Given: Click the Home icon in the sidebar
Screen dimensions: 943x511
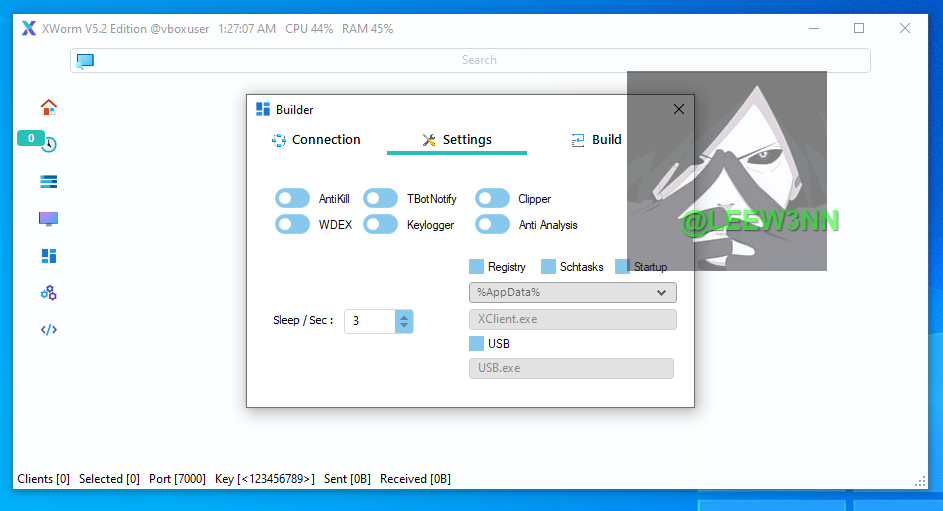Looking at the screenshot, I should pos(48,107).
